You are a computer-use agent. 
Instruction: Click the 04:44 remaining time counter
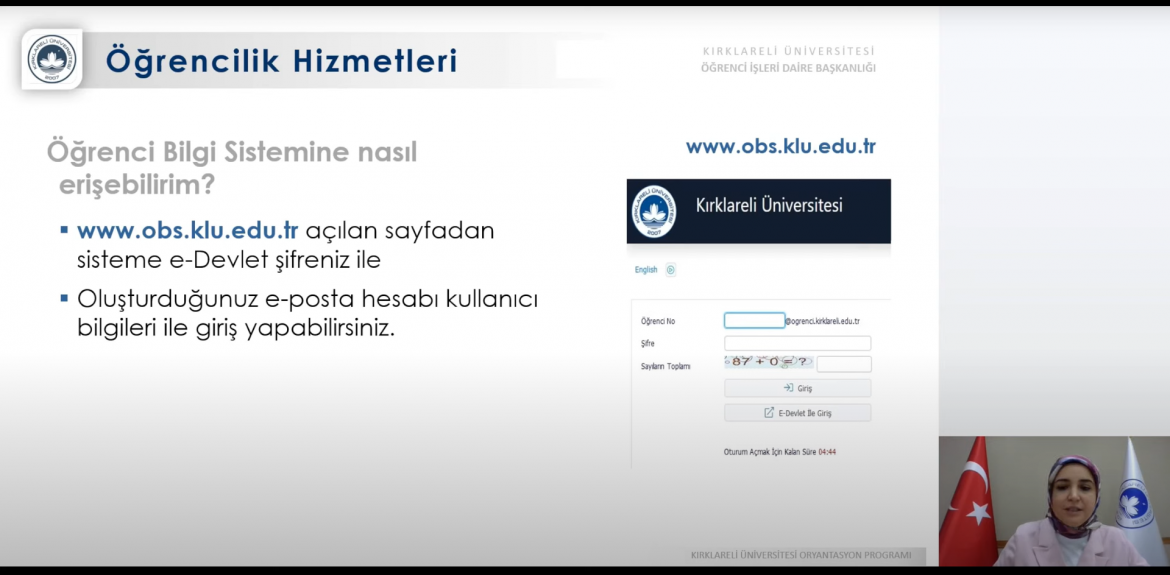click(827, 452)
